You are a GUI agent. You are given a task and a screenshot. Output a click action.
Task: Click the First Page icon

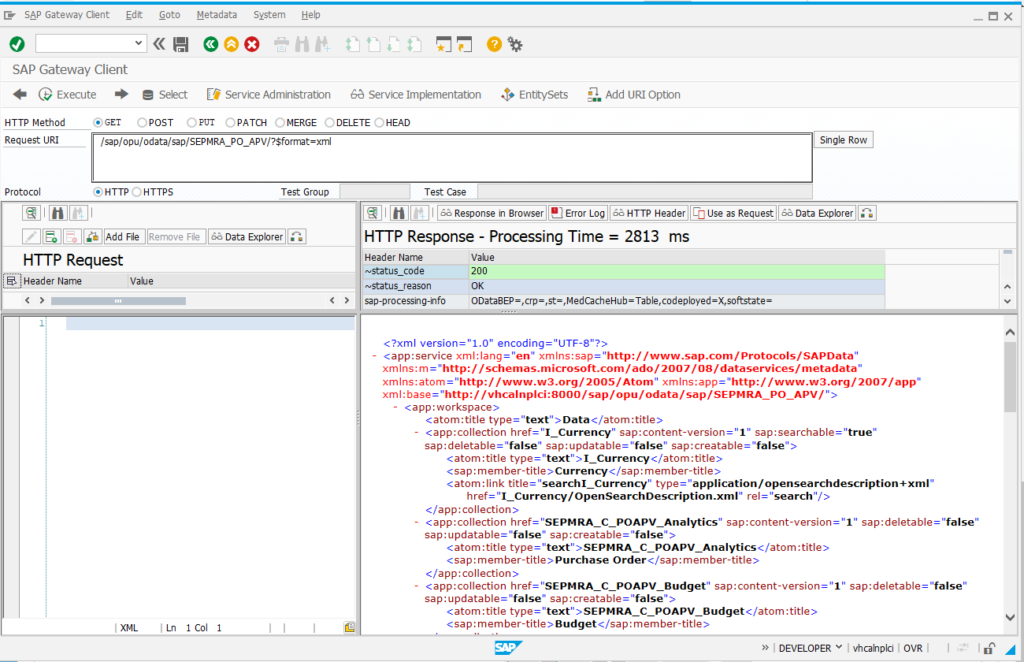pos(353,44)
